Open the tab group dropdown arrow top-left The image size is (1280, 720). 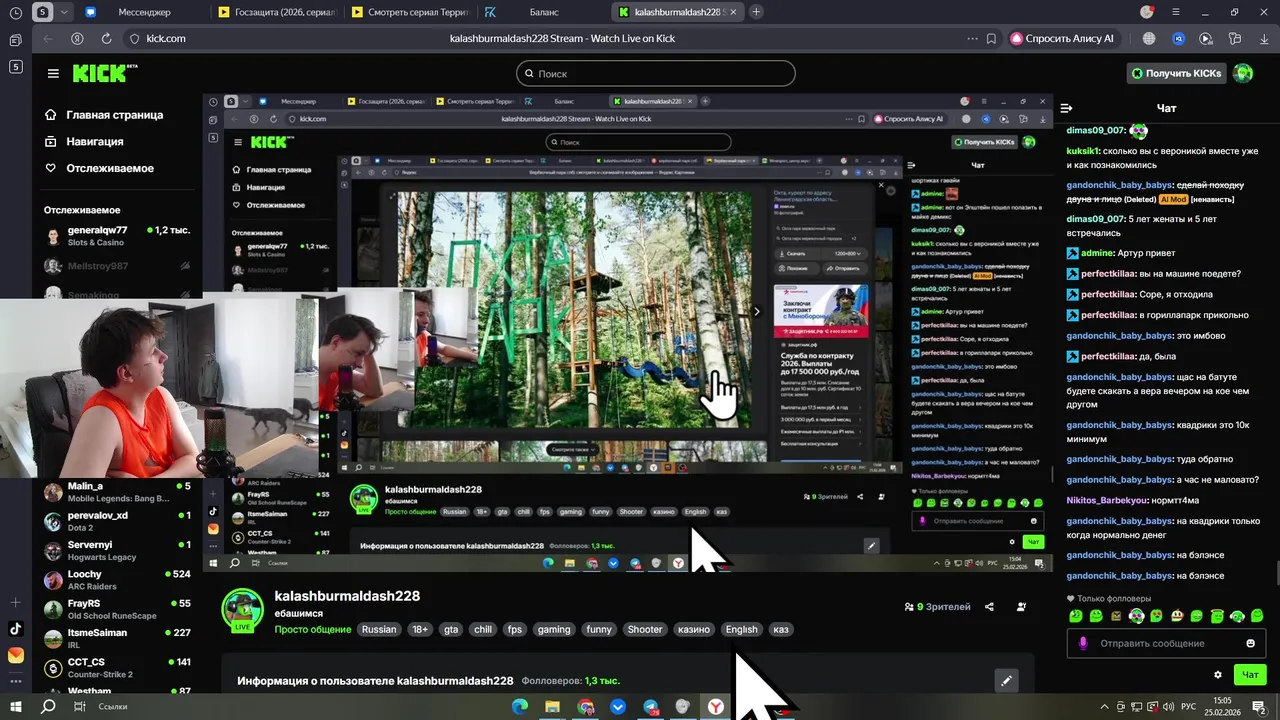(66, 12)
